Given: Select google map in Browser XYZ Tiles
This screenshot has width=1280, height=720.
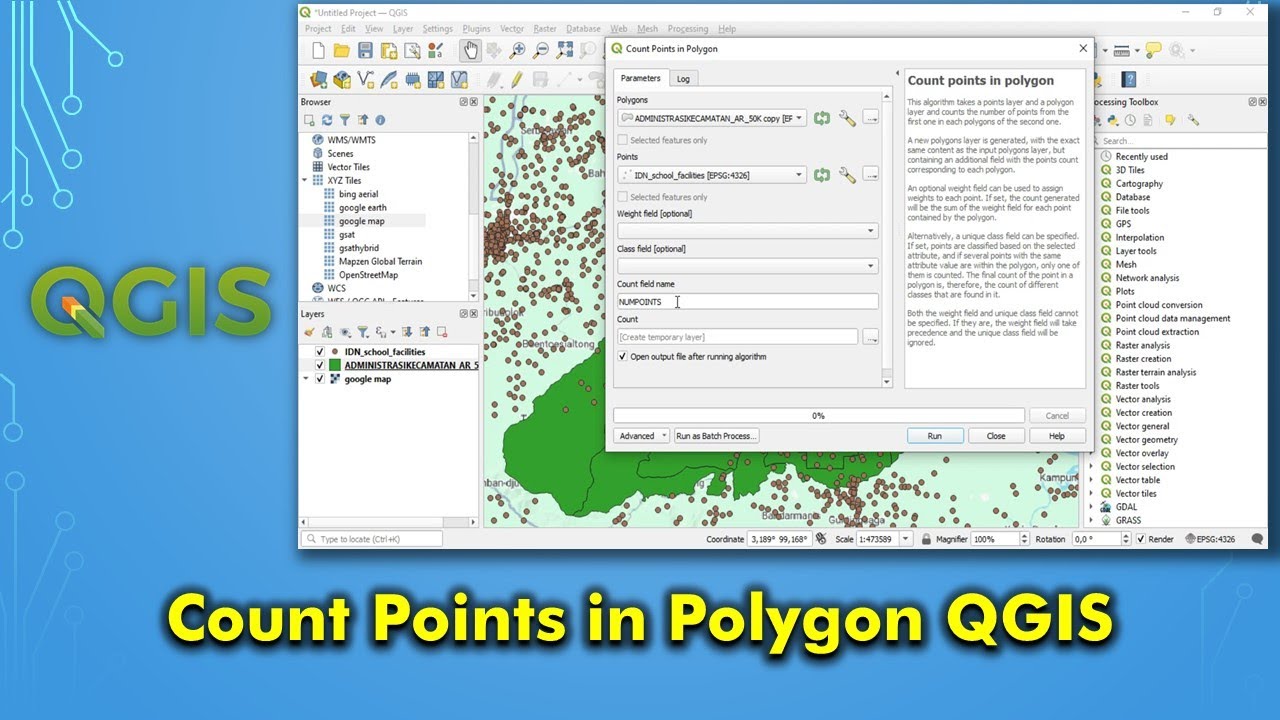Looking at the screenshot, I should [x=361, y=221].
